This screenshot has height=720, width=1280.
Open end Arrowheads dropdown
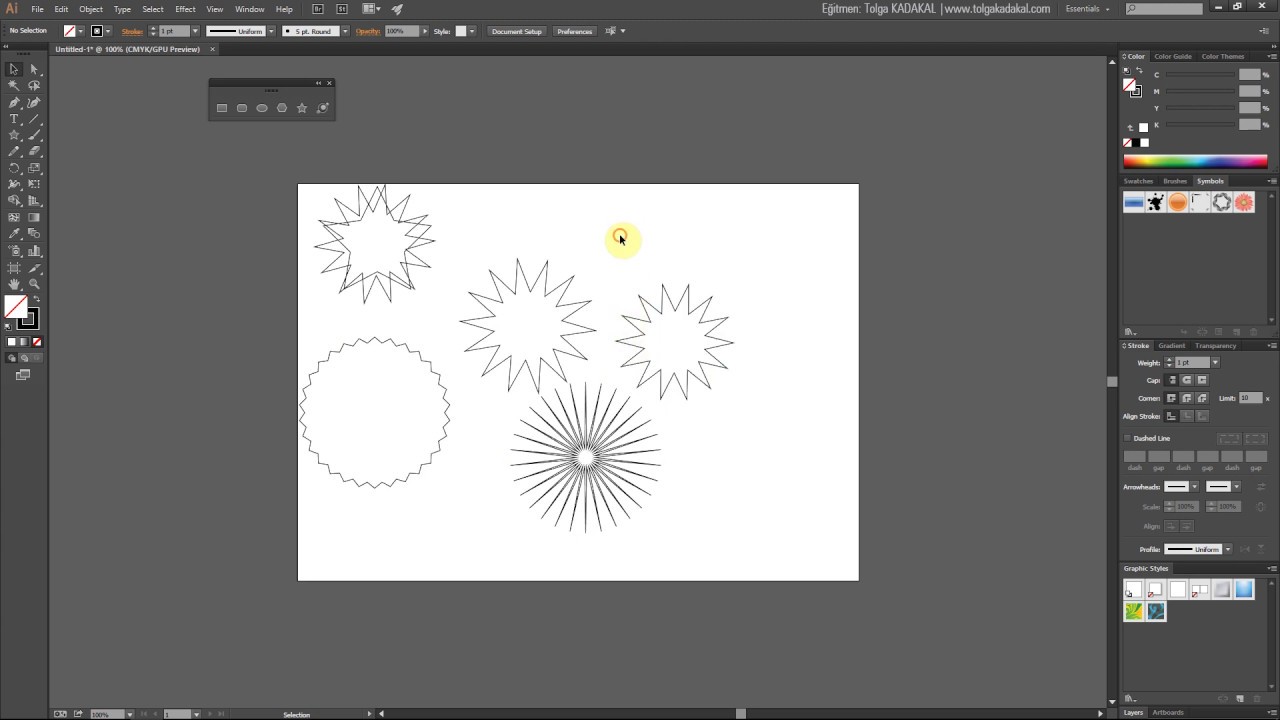[x=1236, y=487]
